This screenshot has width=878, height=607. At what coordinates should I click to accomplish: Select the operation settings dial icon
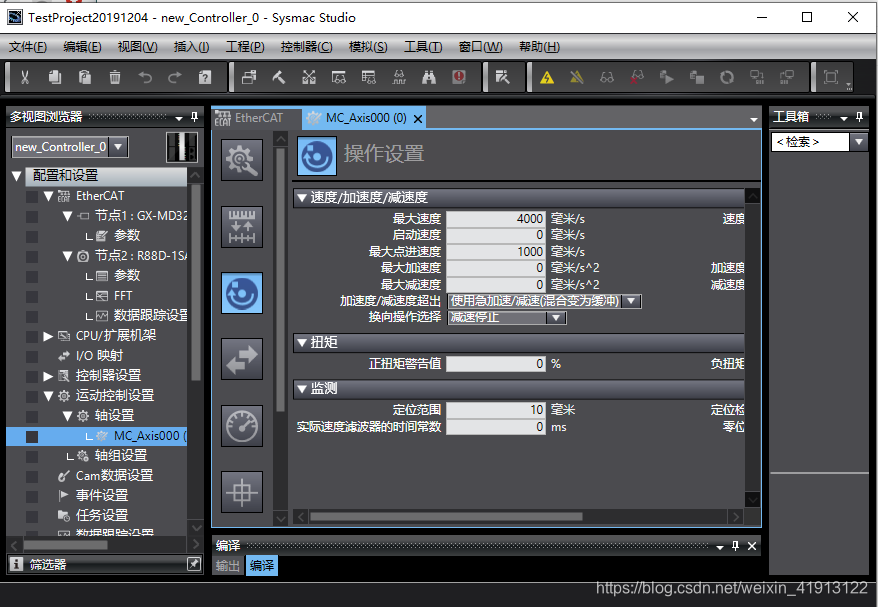coord(242,293)
